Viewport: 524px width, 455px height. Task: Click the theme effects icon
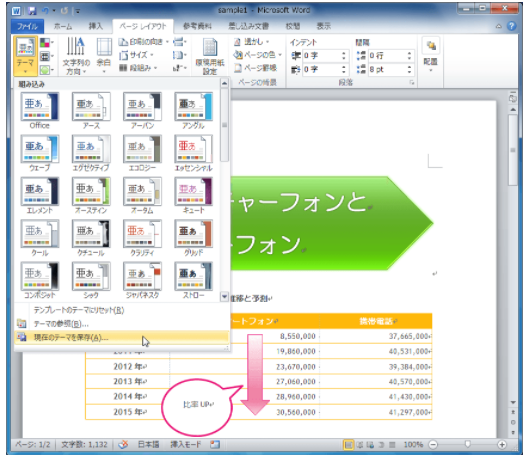click(45, 69)
